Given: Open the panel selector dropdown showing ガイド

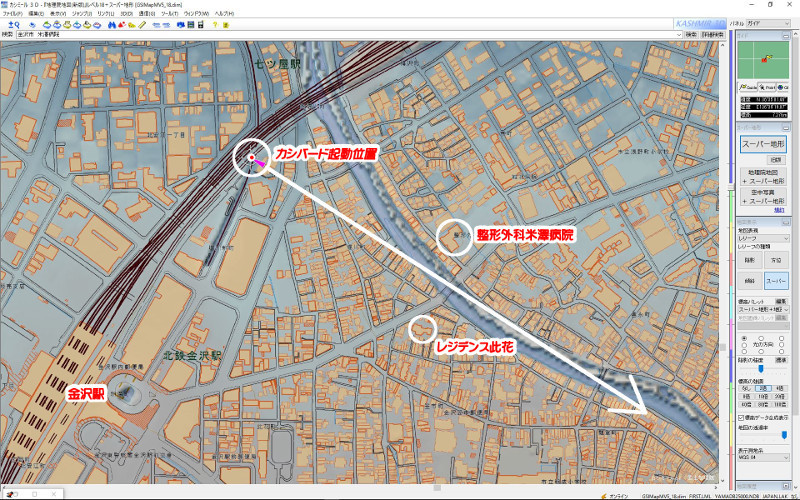Looking at the screenshot, I should (768, 23).
